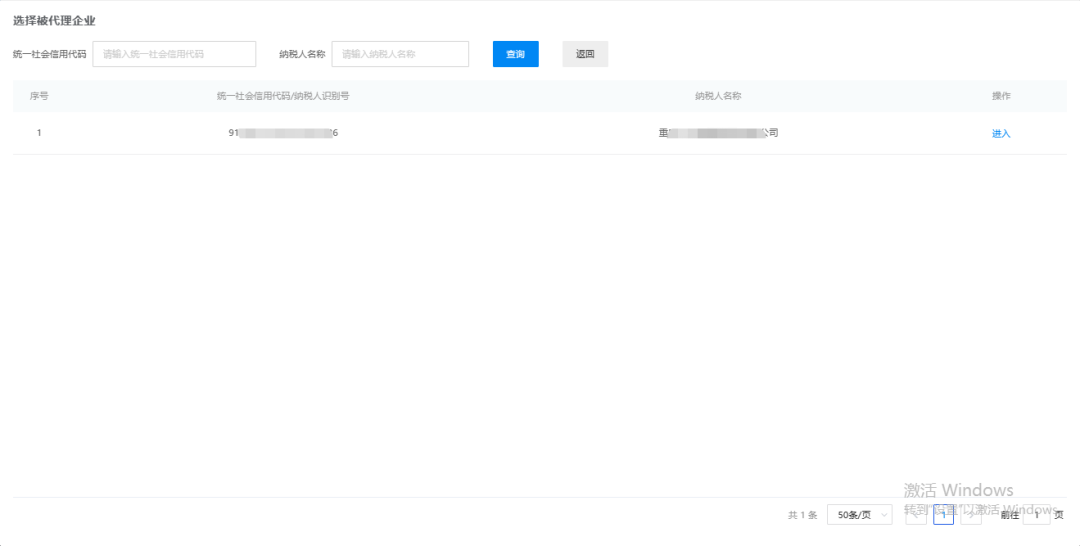Screen dimensions: 1080x546
Task: Go to previous page with left arrow
Action: 915,515
